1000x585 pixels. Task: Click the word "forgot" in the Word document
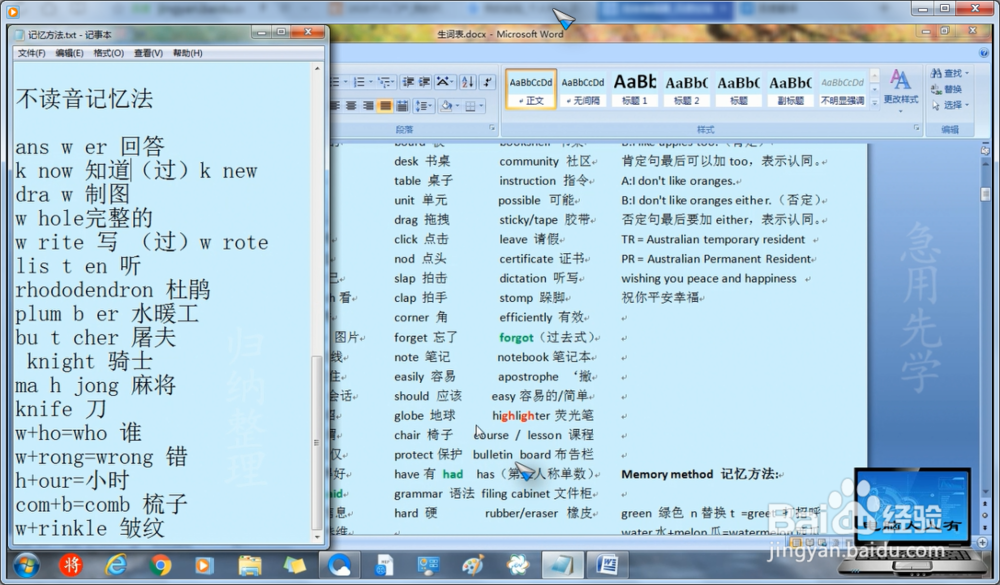tap(516, 337)
